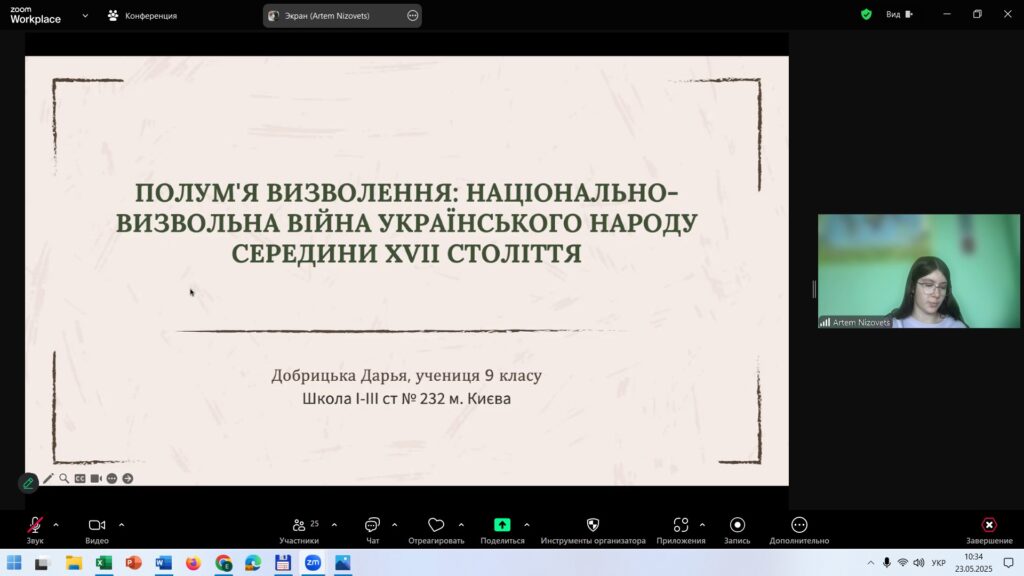
Task: Open the Дополнительно more options
Action: tap(799, 525)
